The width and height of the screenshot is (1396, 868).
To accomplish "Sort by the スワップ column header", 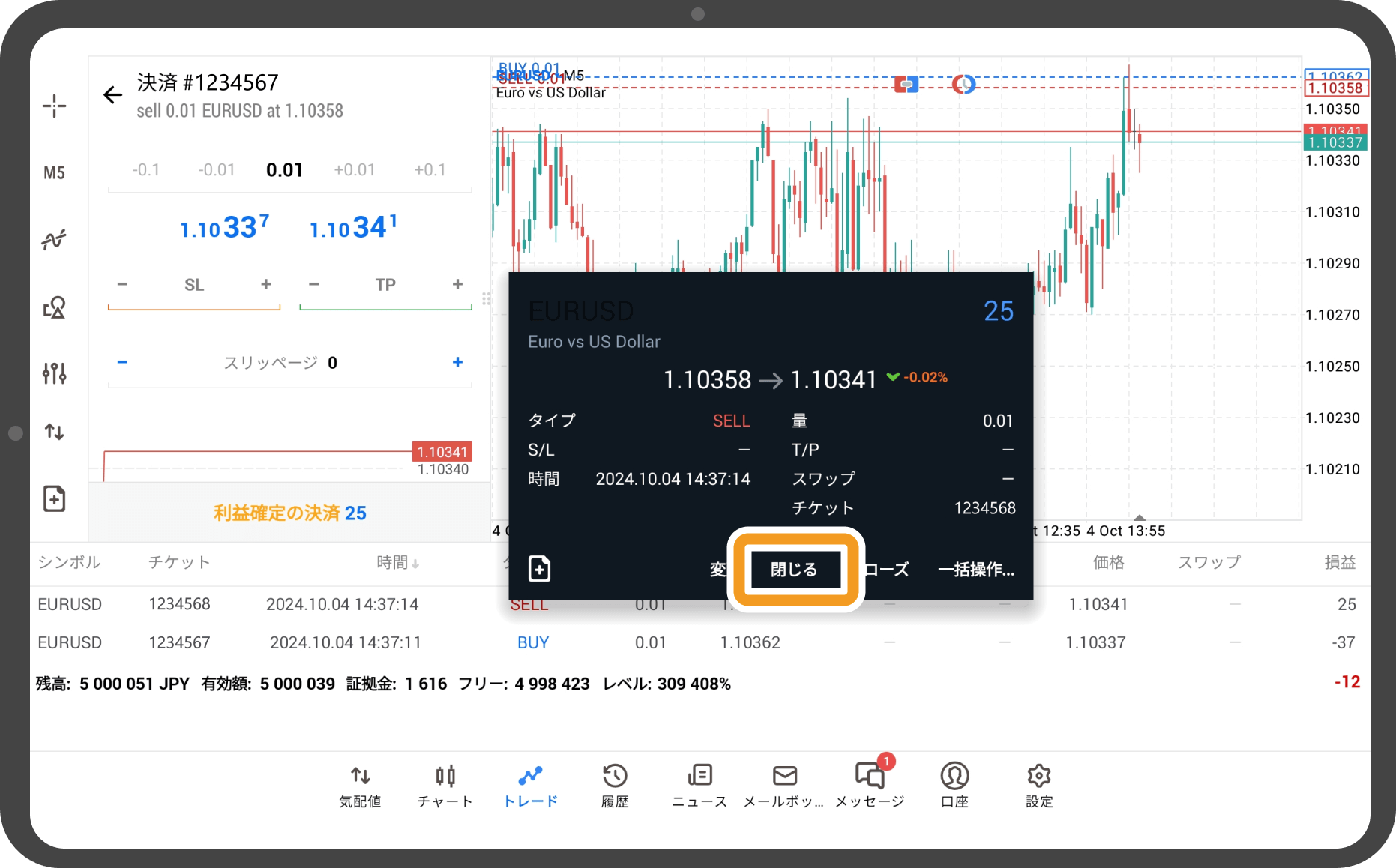I will [x=1209, y=562].
